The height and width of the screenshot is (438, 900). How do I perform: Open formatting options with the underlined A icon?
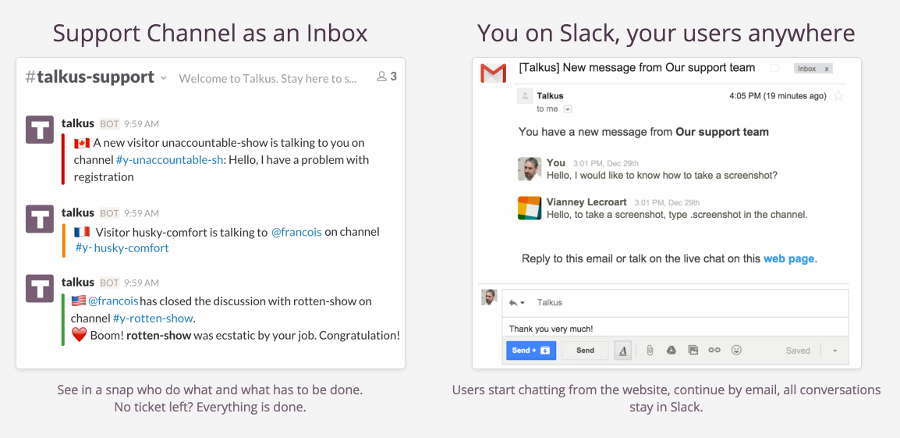point(623,350)
